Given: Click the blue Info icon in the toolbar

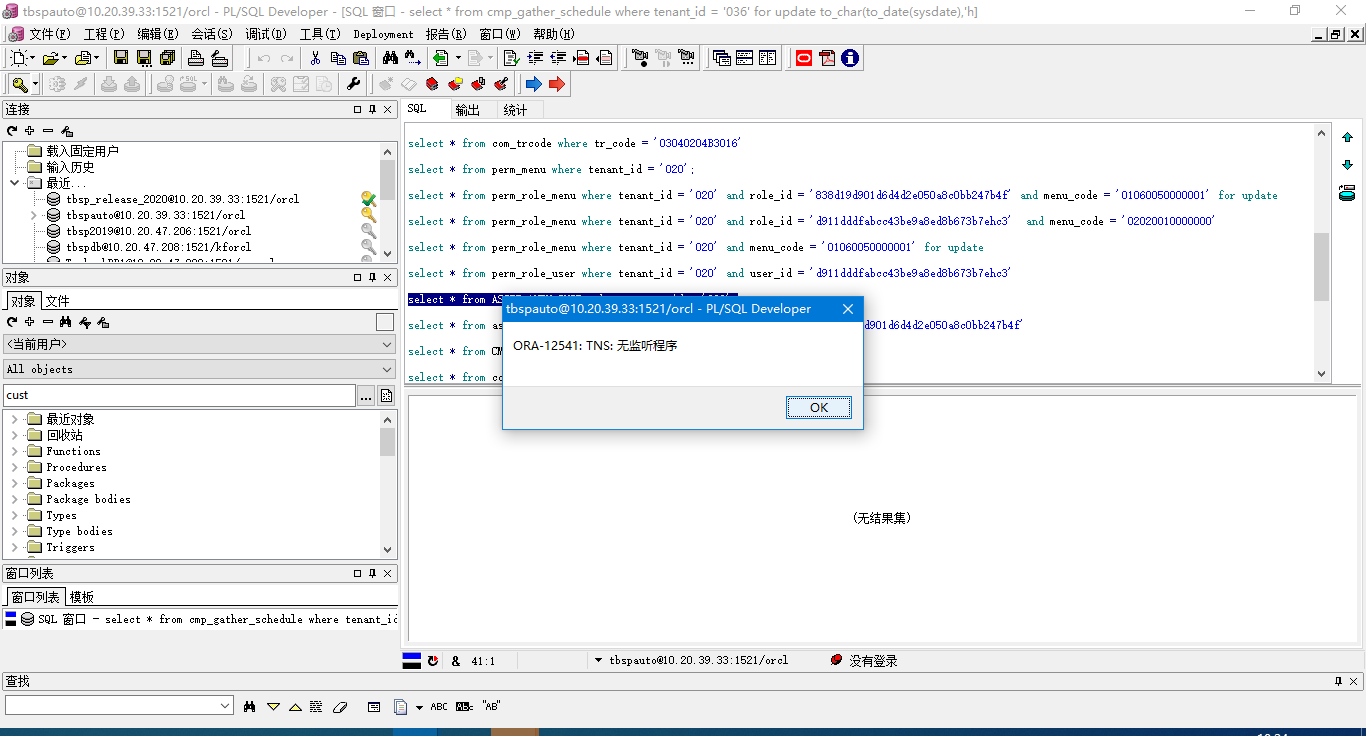Looking at the screenshot, I should [x=850, y=58].
